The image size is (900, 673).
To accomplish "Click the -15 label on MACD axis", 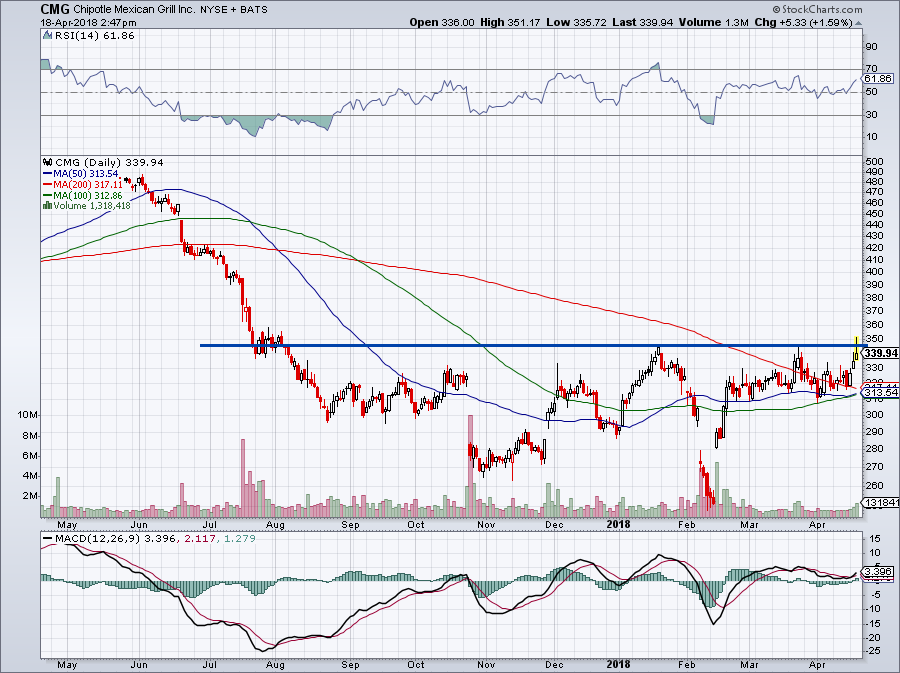I will 874,623.
